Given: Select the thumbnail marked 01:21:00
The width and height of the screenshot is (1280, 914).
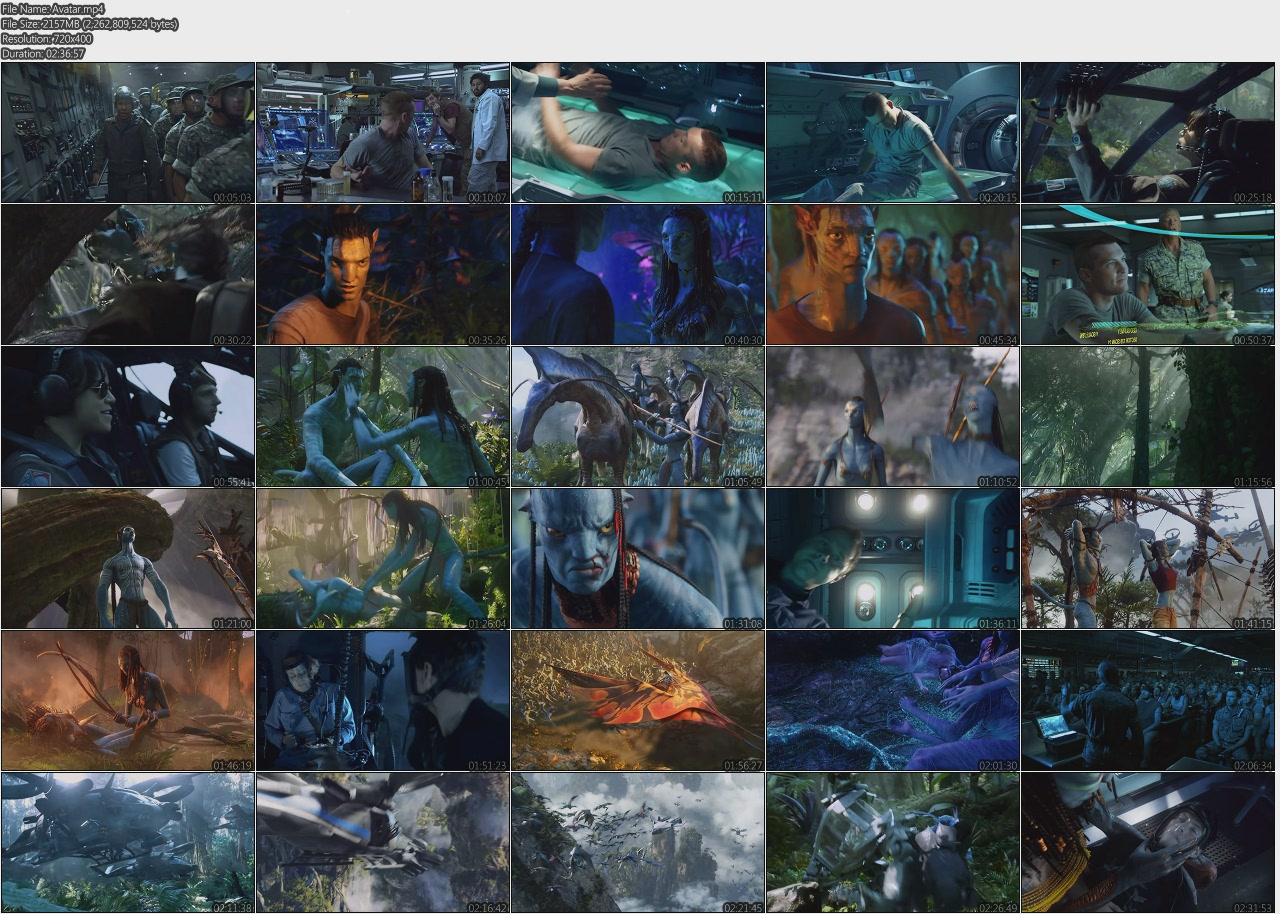Looking at the screenshot, I should click(127, 559).
